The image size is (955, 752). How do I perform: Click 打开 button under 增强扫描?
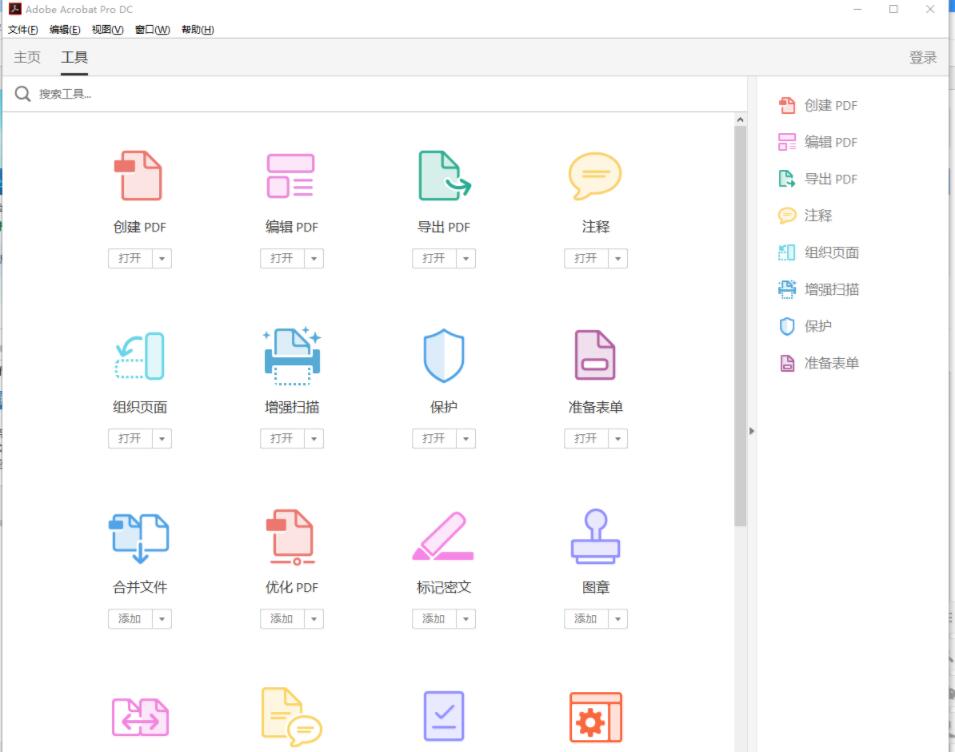click(x=282, y=438)
